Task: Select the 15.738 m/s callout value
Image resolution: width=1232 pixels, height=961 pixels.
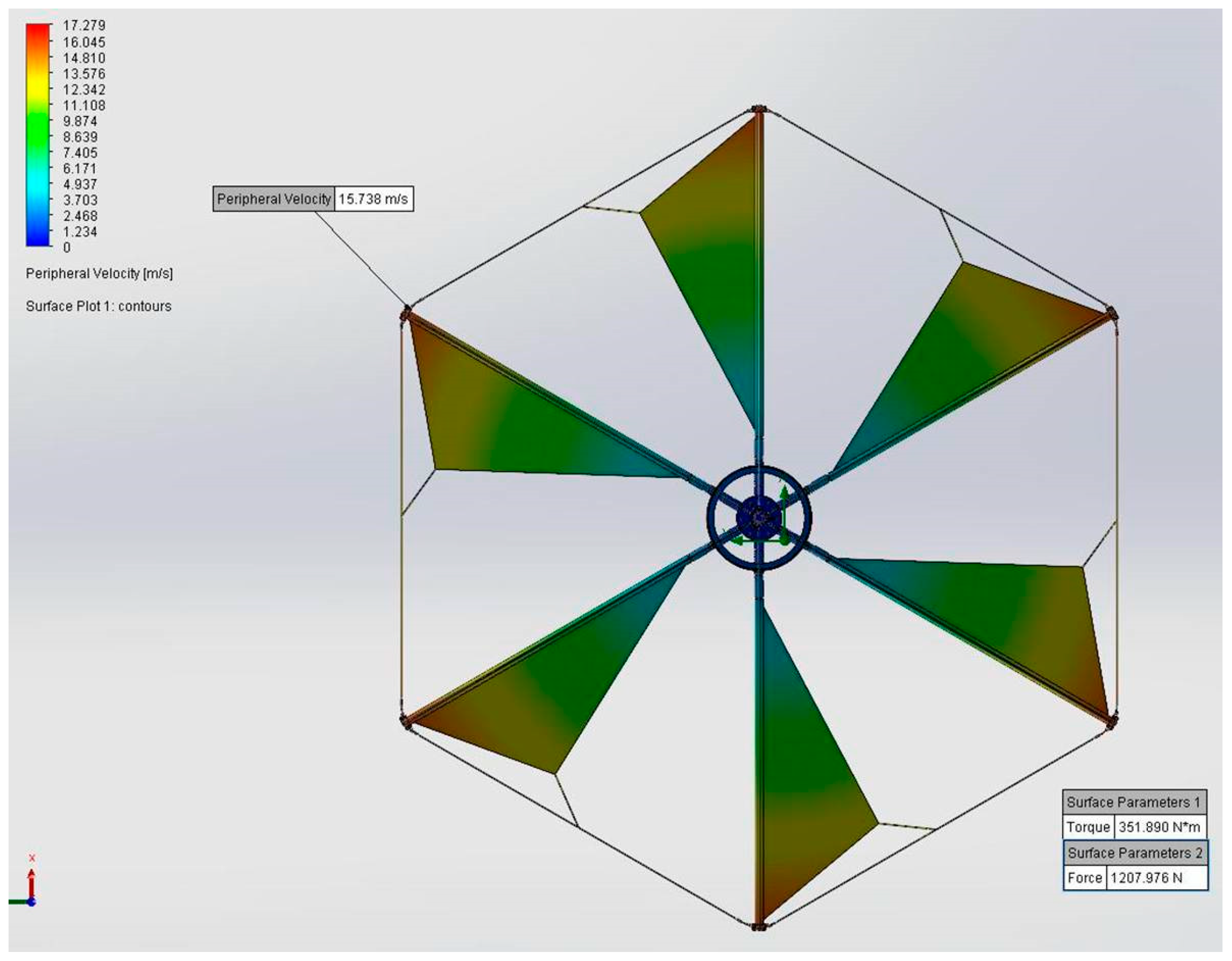Action: (374, 199)
